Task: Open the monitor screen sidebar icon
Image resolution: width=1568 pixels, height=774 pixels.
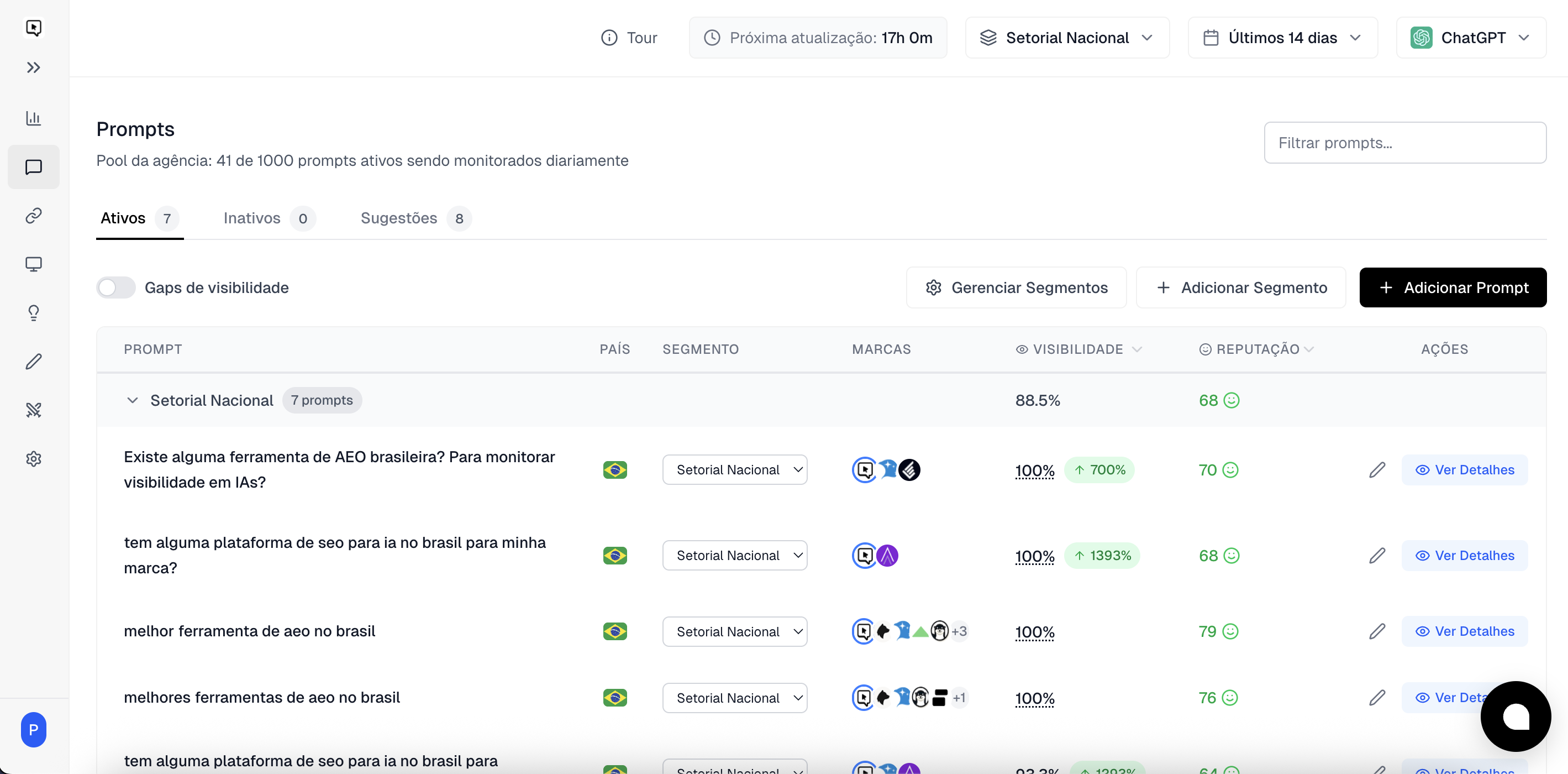Action: click(x=34, y=264)
